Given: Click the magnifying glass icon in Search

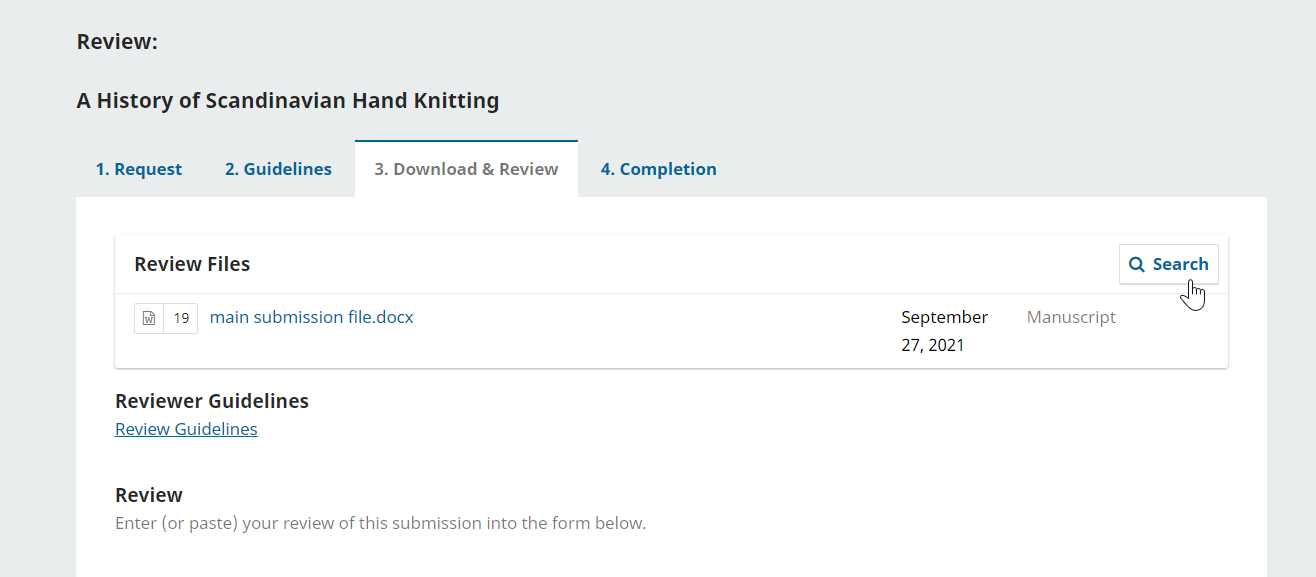Looking at the screenshot, I should click(x=1136, y=265).
